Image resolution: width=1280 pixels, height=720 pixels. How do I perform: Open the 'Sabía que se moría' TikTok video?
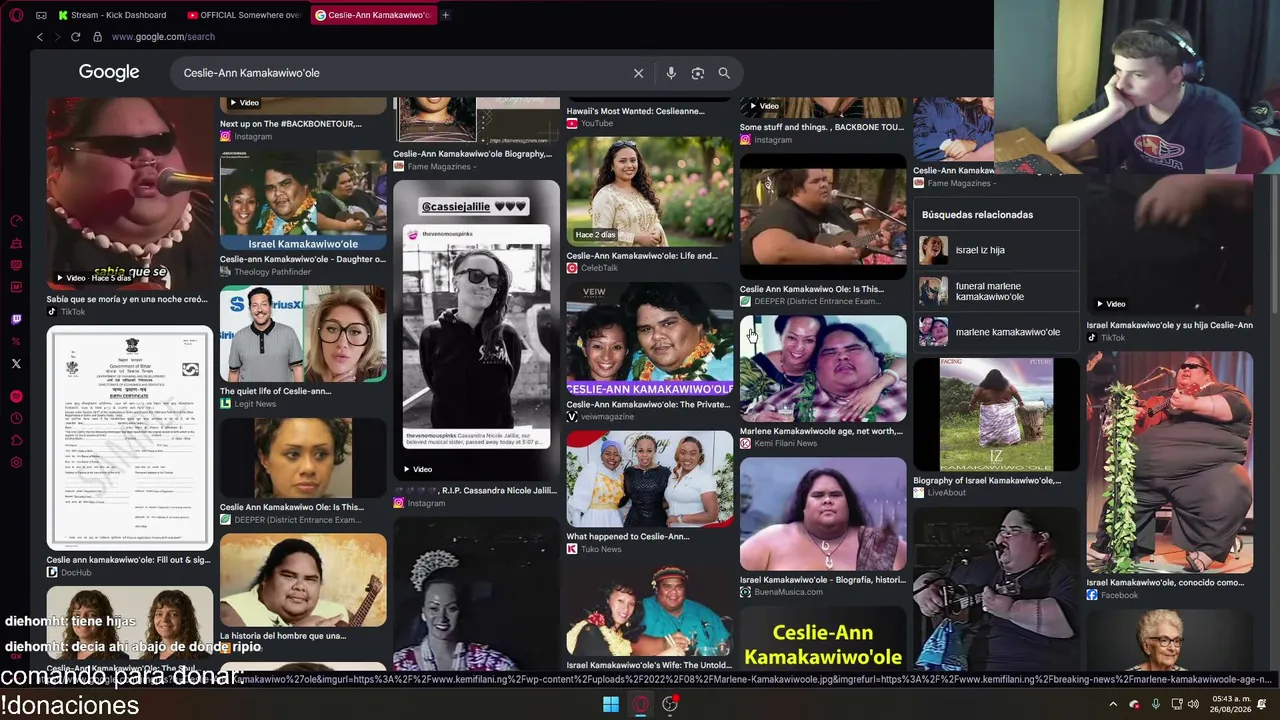click(130, 194)
